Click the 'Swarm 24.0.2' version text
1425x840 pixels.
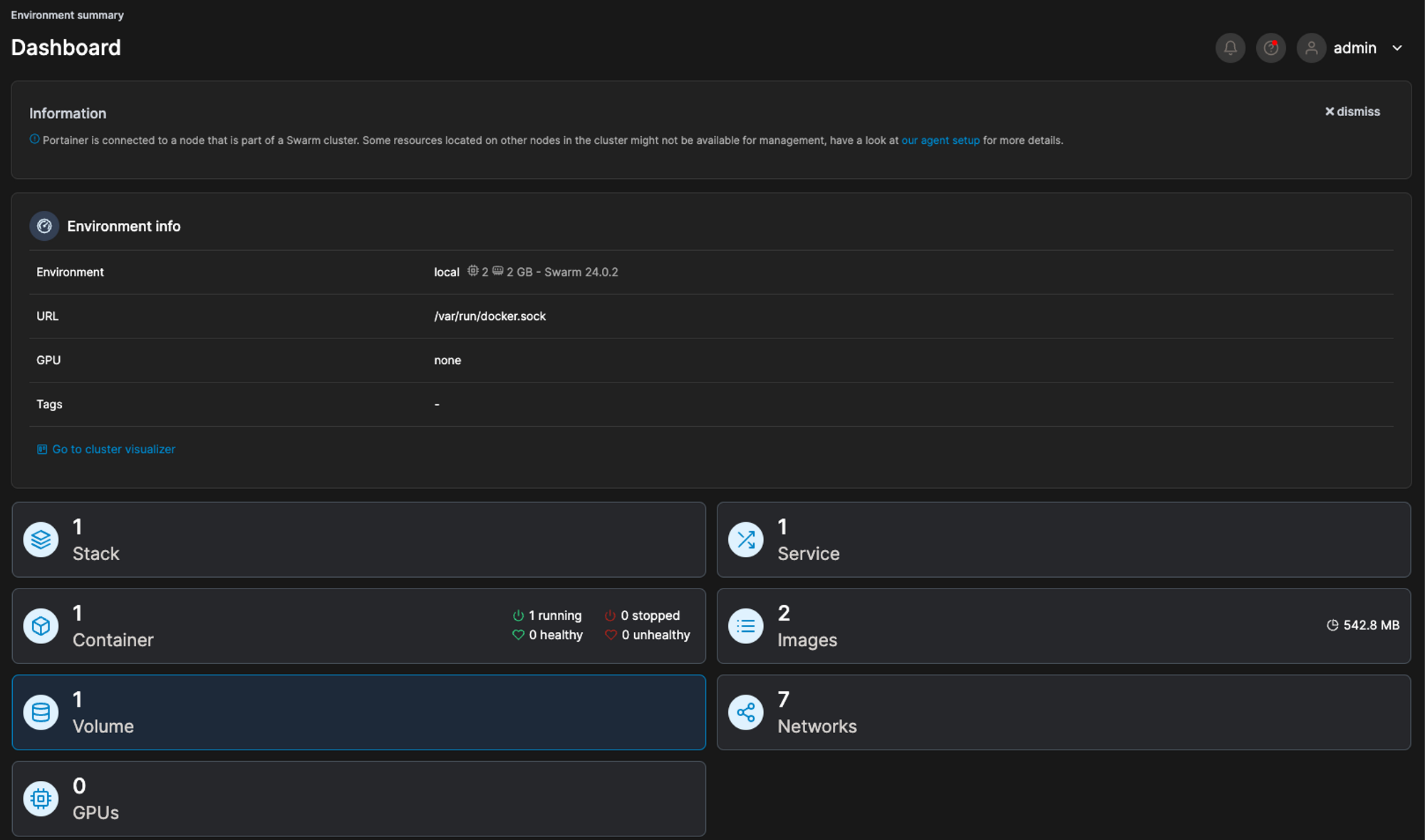tap(581, 272)
